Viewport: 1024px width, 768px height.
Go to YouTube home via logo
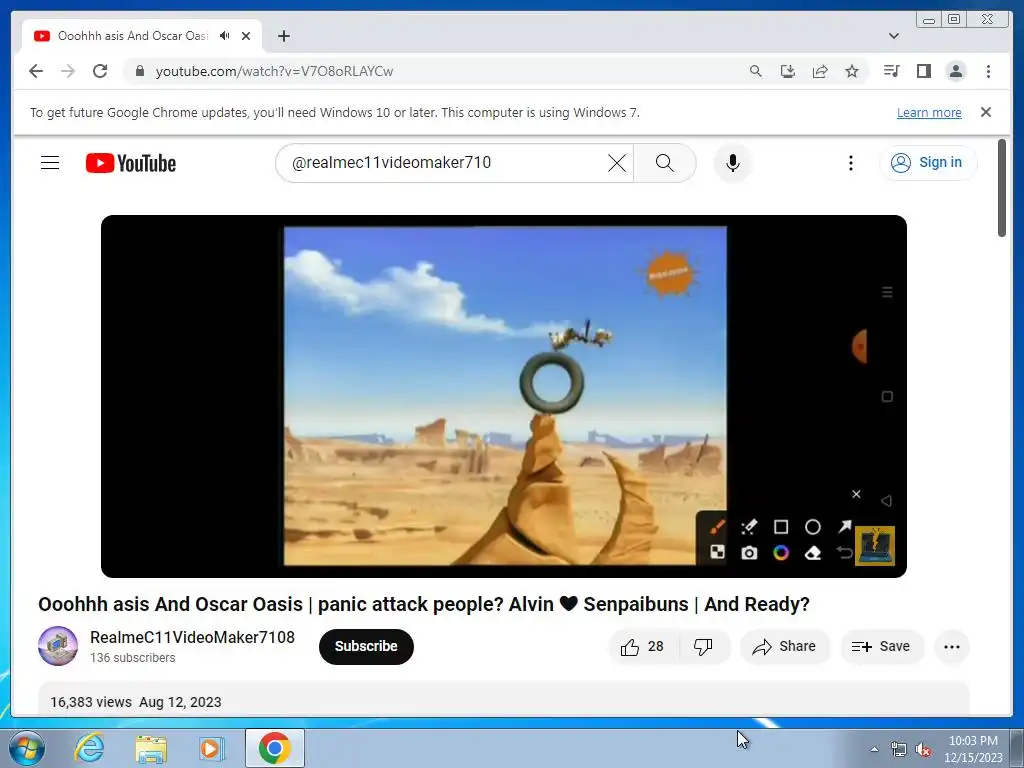coord(131,163)
